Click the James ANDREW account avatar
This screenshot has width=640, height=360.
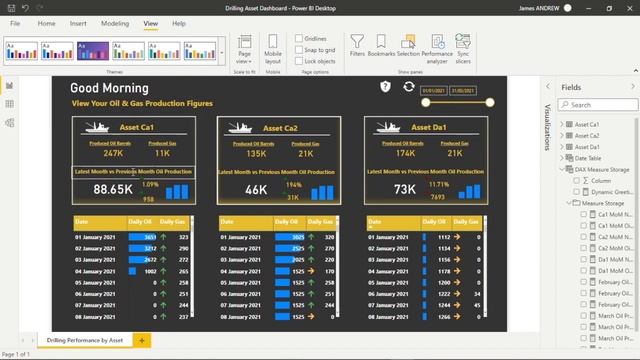[568, 8]
